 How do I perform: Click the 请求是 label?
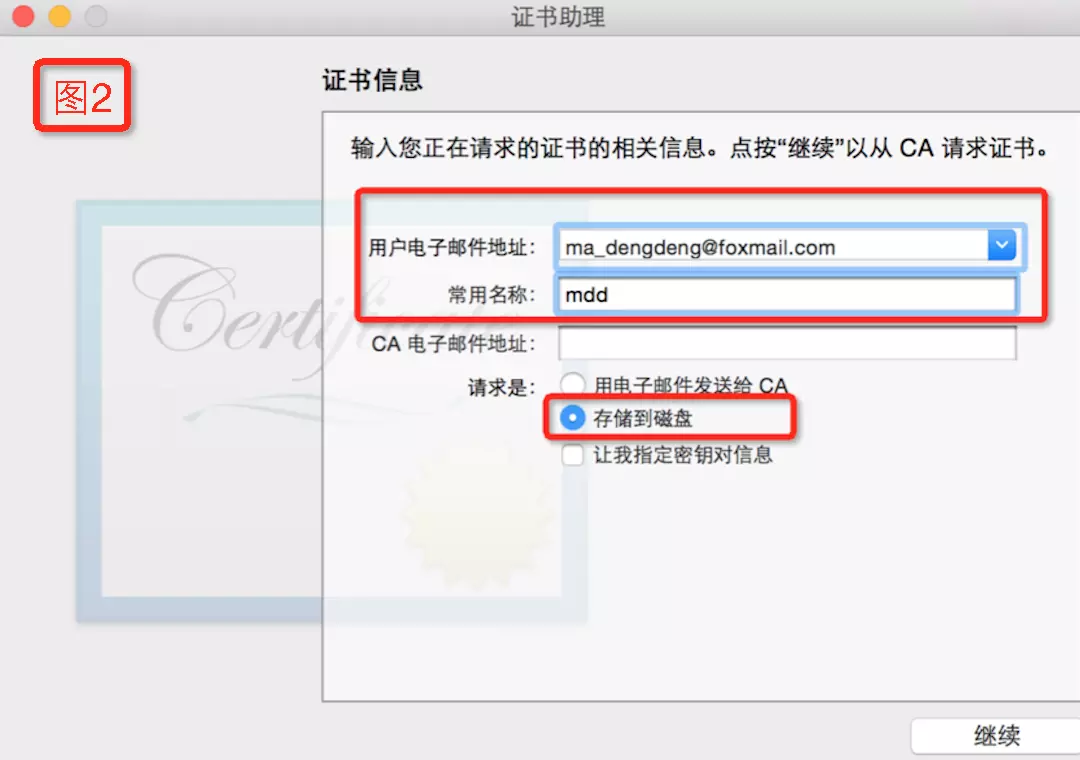[x=501, y=387]
